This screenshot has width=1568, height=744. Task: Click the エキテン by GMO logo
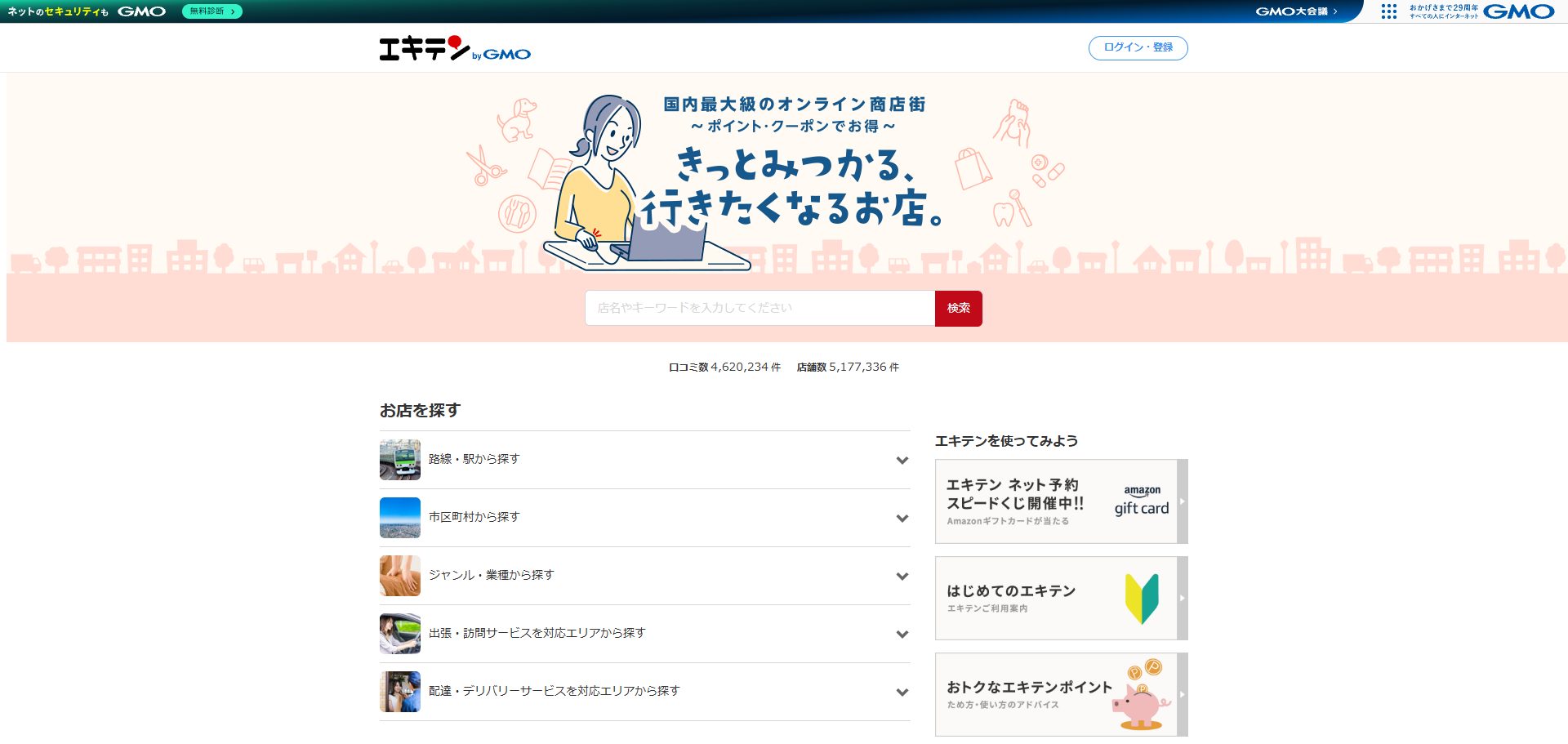[453, 49]
